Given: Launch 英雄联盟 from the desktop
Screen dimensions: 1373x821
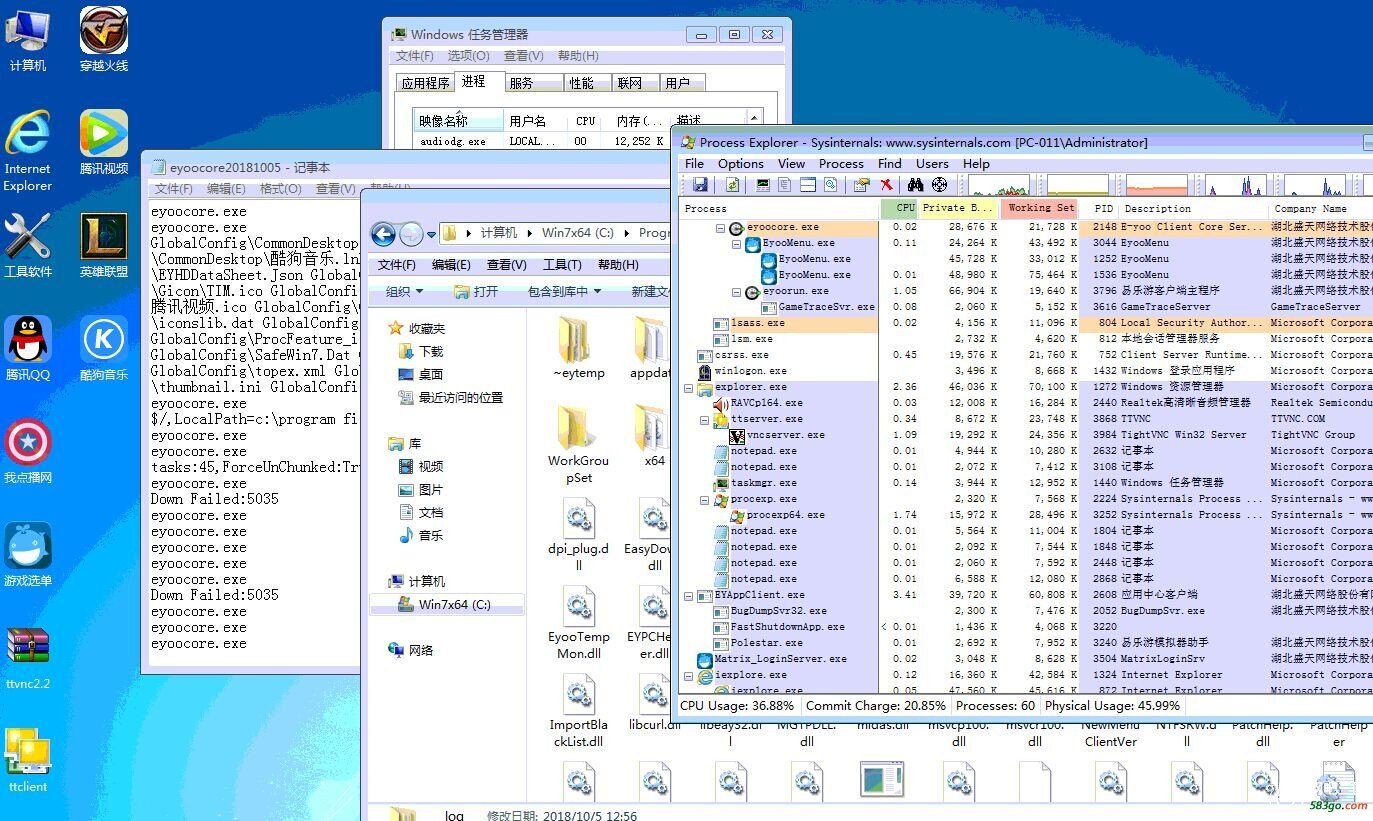Looking at the screenshot, I should coord(104,246).
